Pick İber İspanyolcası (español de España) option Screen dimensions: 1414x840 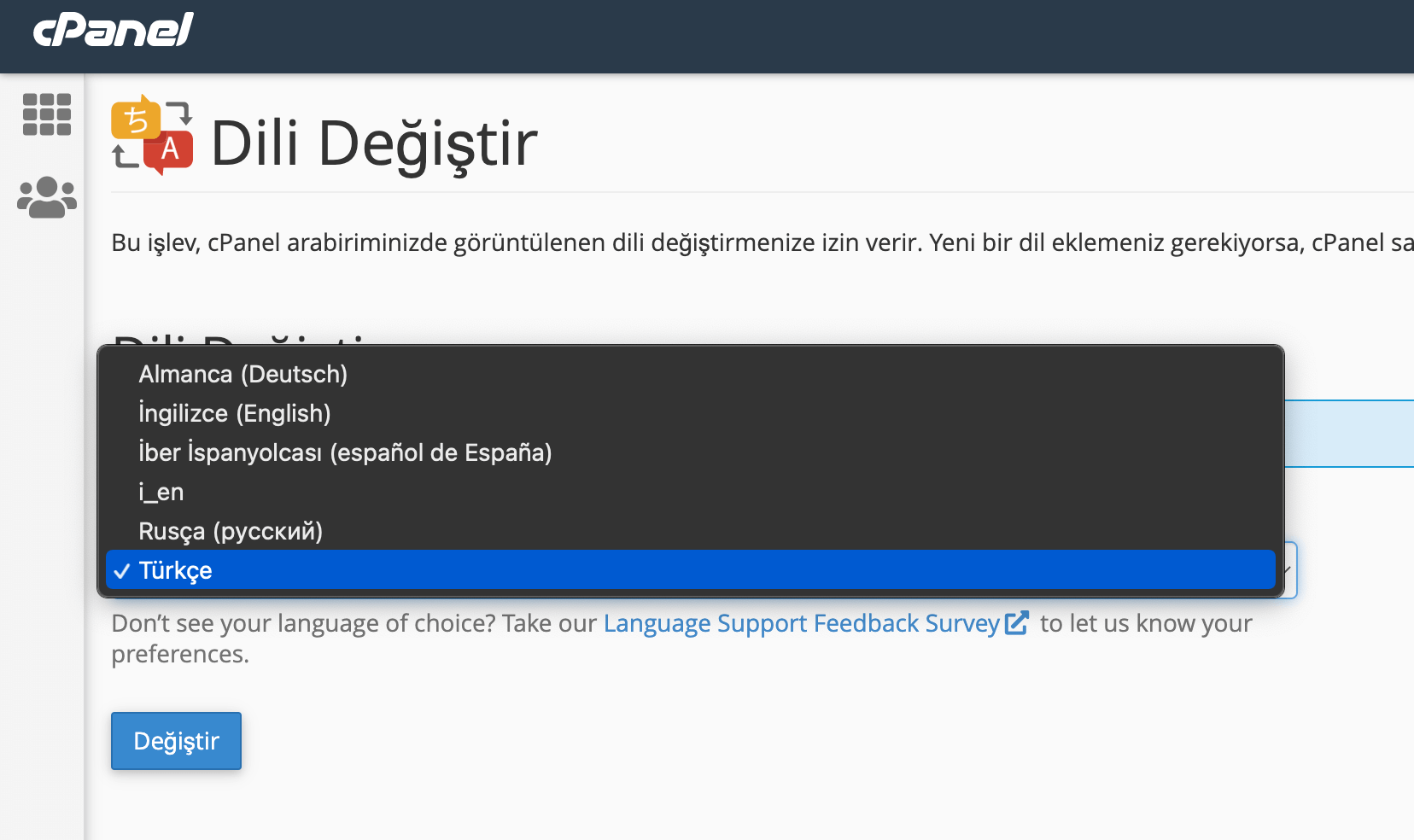pos(345,452)
